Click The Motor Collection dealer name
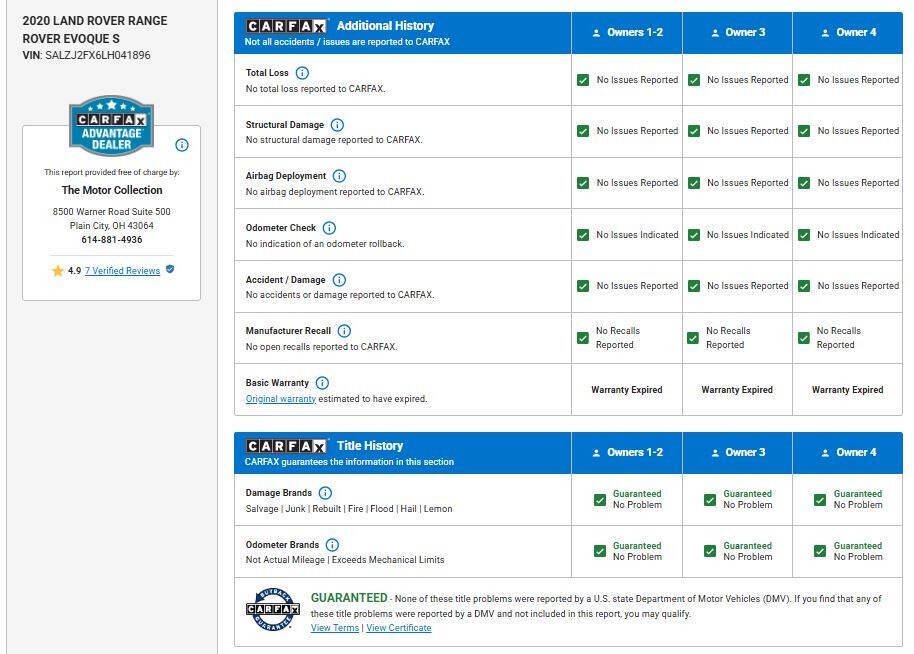The width and height of the screenshot is (914, 654). (x=112, y=190)
